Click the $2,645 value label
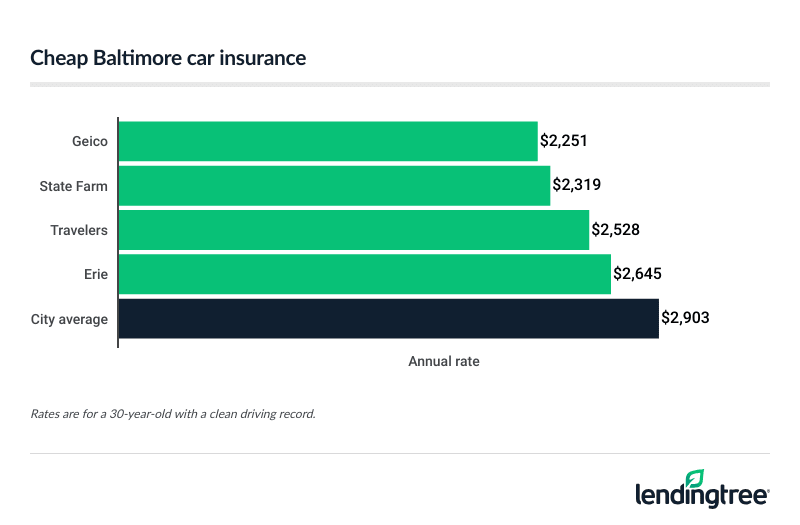800x525 pixels. [x=638, y=274]
